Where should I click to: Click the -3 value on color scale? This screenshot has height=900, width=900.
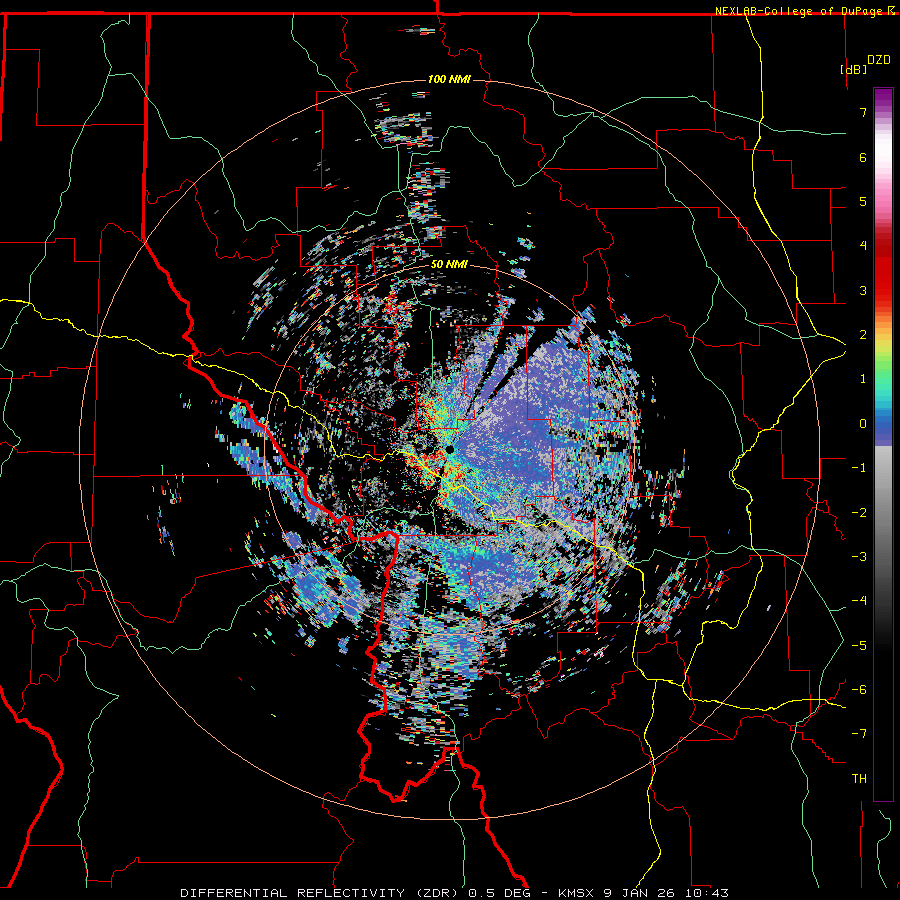coord(859,557)
